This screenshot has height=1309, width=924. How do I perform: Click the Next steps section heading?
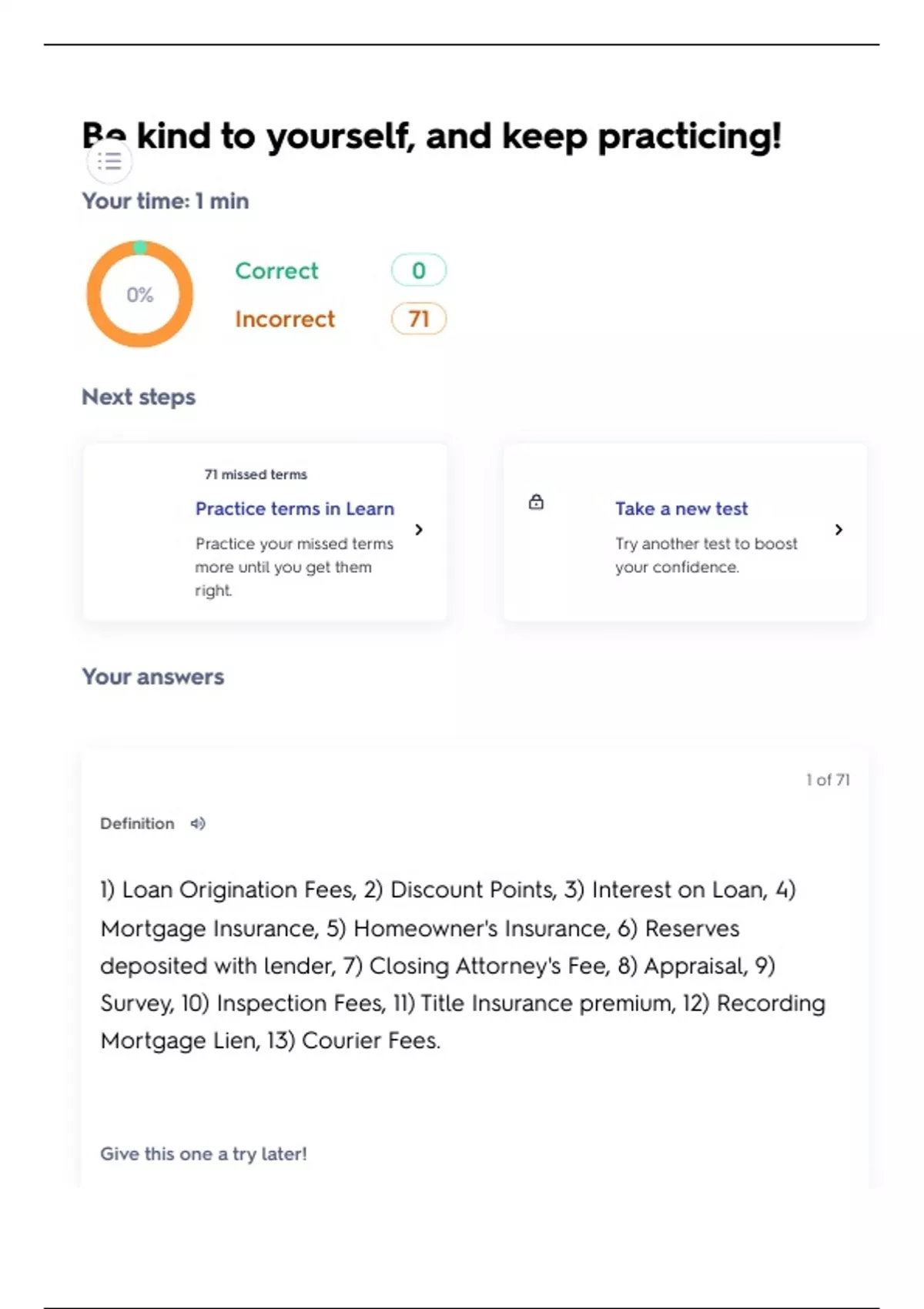point(139,397)
